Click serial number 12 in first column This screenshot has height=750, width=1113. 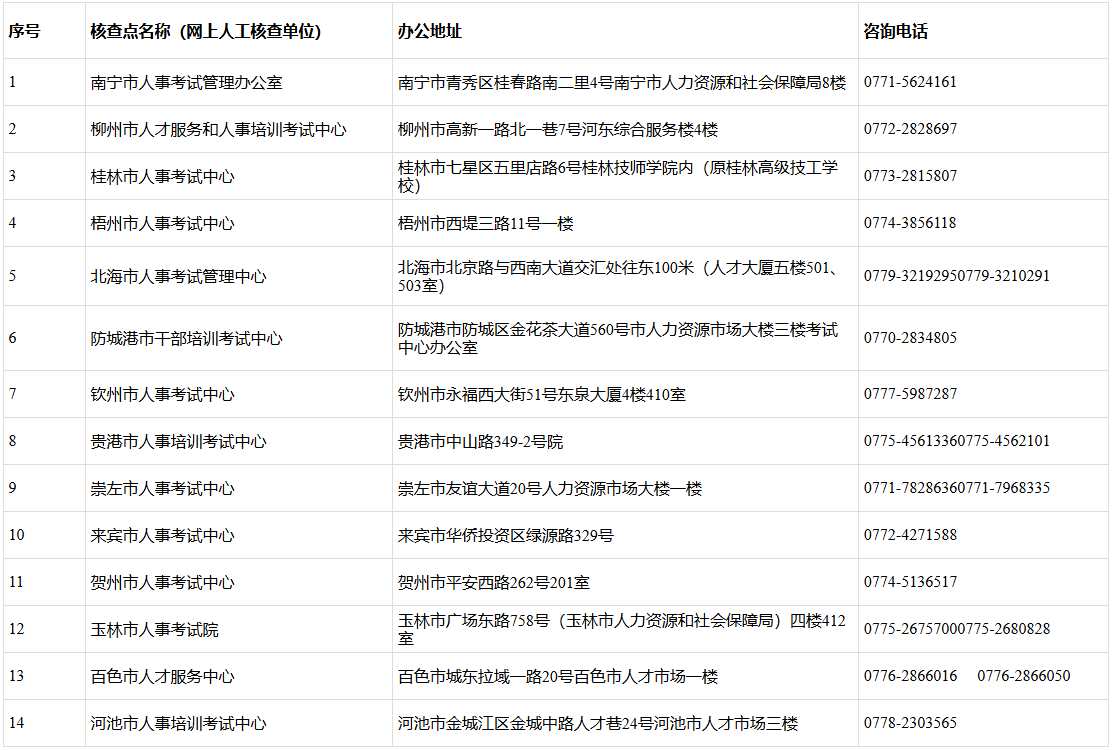pyautogui.click(x=16, y=629)
